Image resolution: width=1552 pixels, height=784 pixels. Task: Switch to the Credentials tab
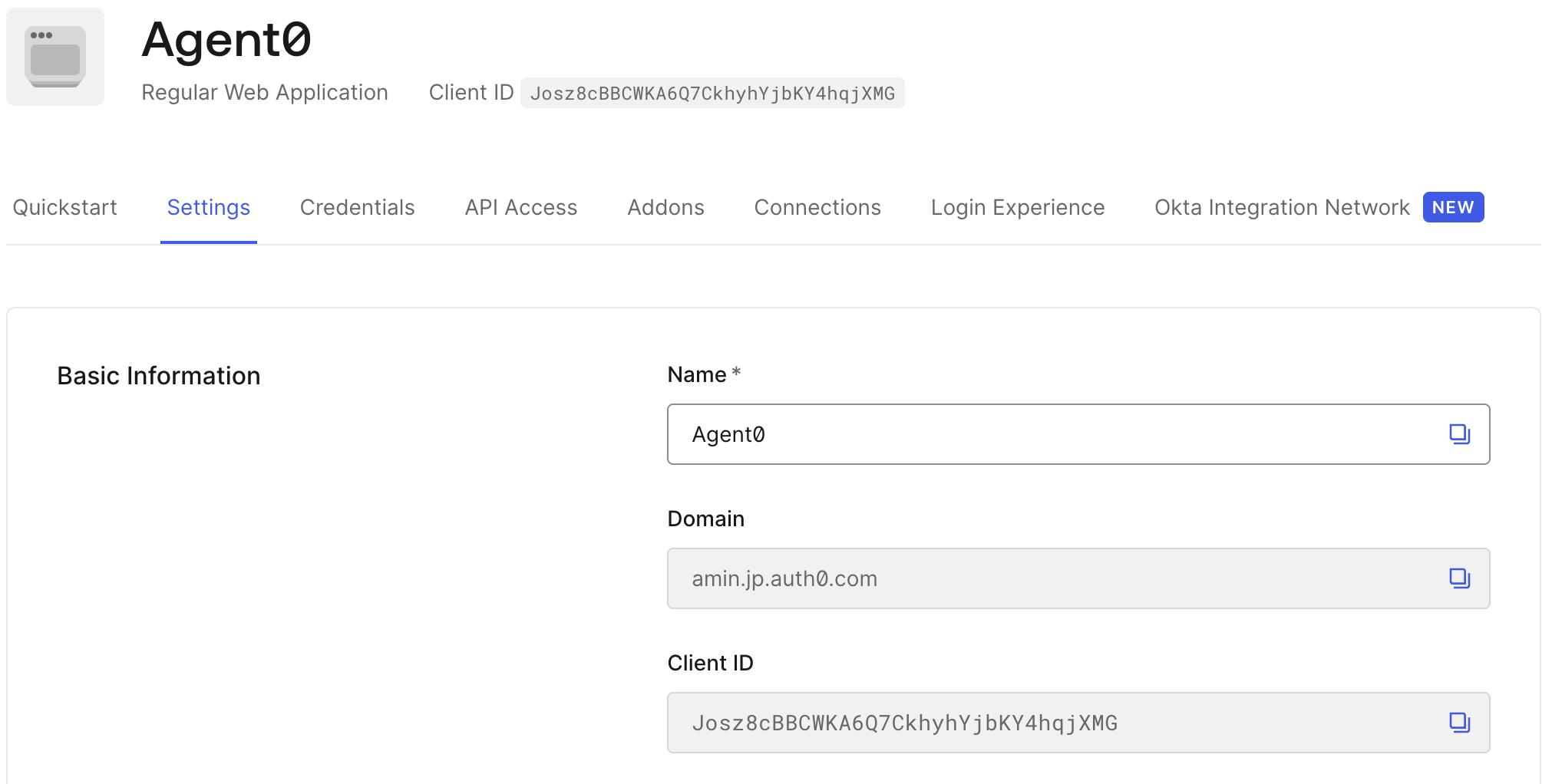(358, 207)
